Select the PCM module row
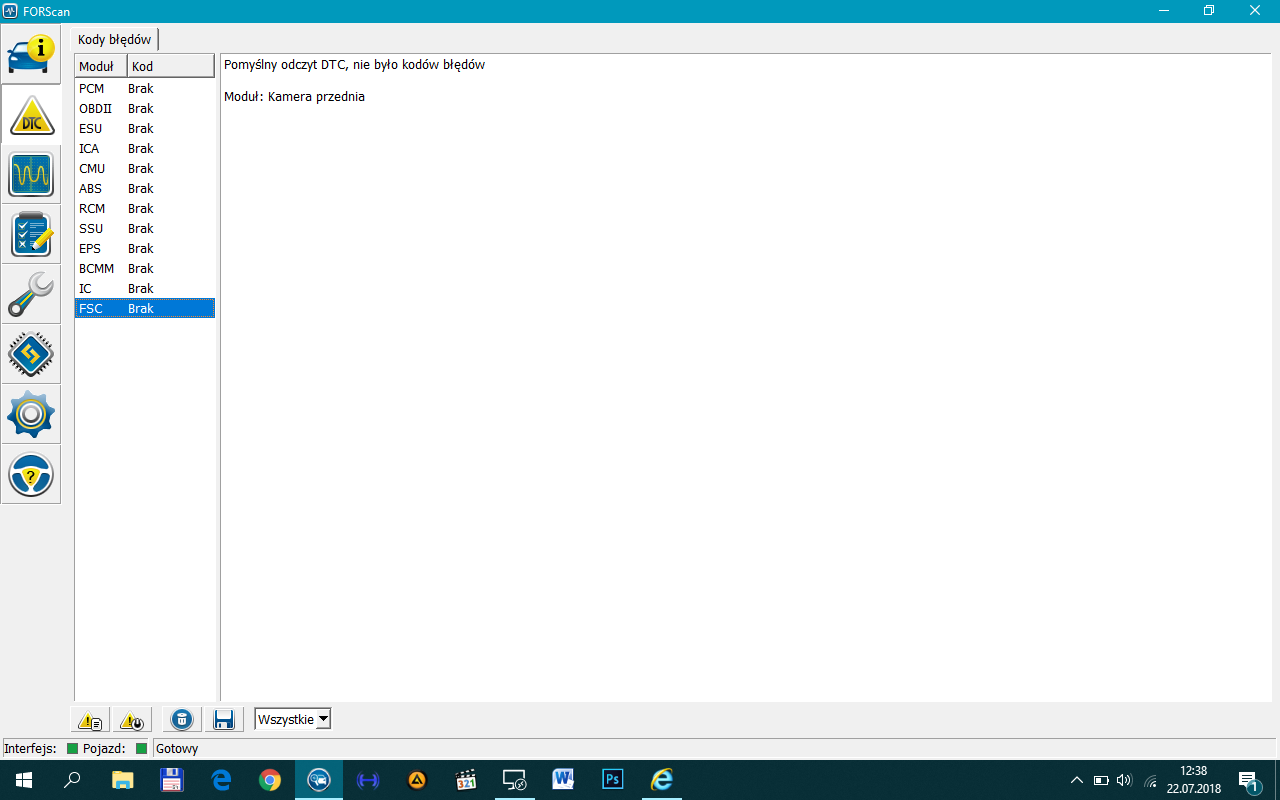The height and width of the screenshot is (800, 1280). point(144,89)
